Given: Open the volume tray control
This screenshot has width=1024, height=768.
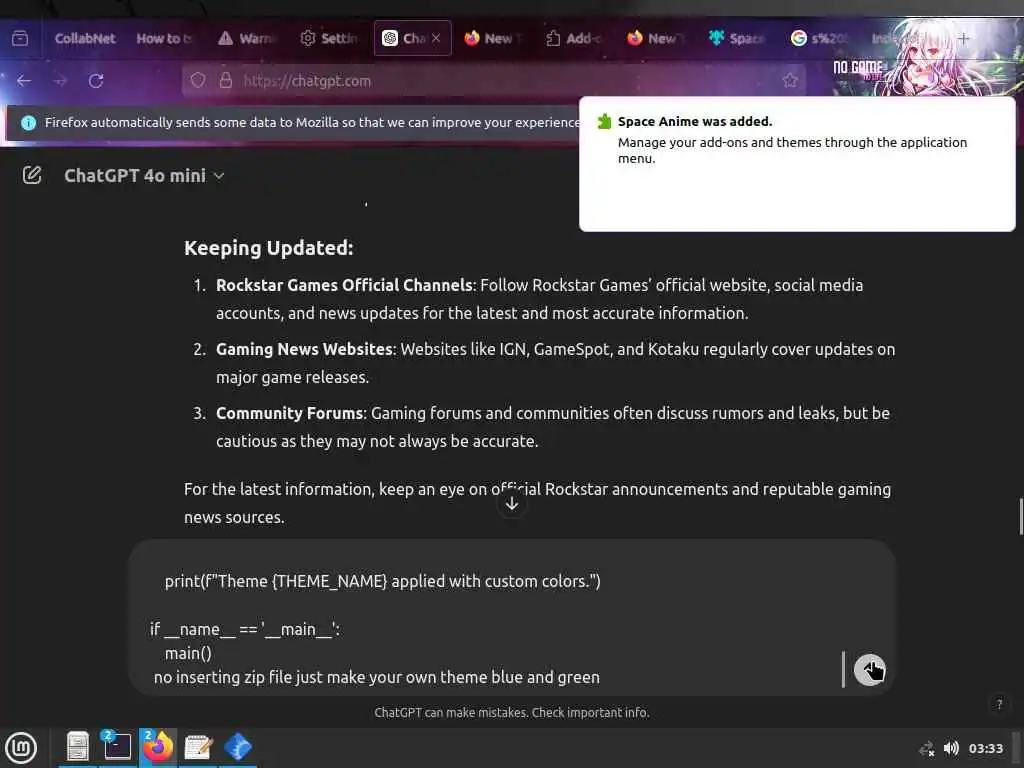Looking at the screenshot, I should [952, 748].
